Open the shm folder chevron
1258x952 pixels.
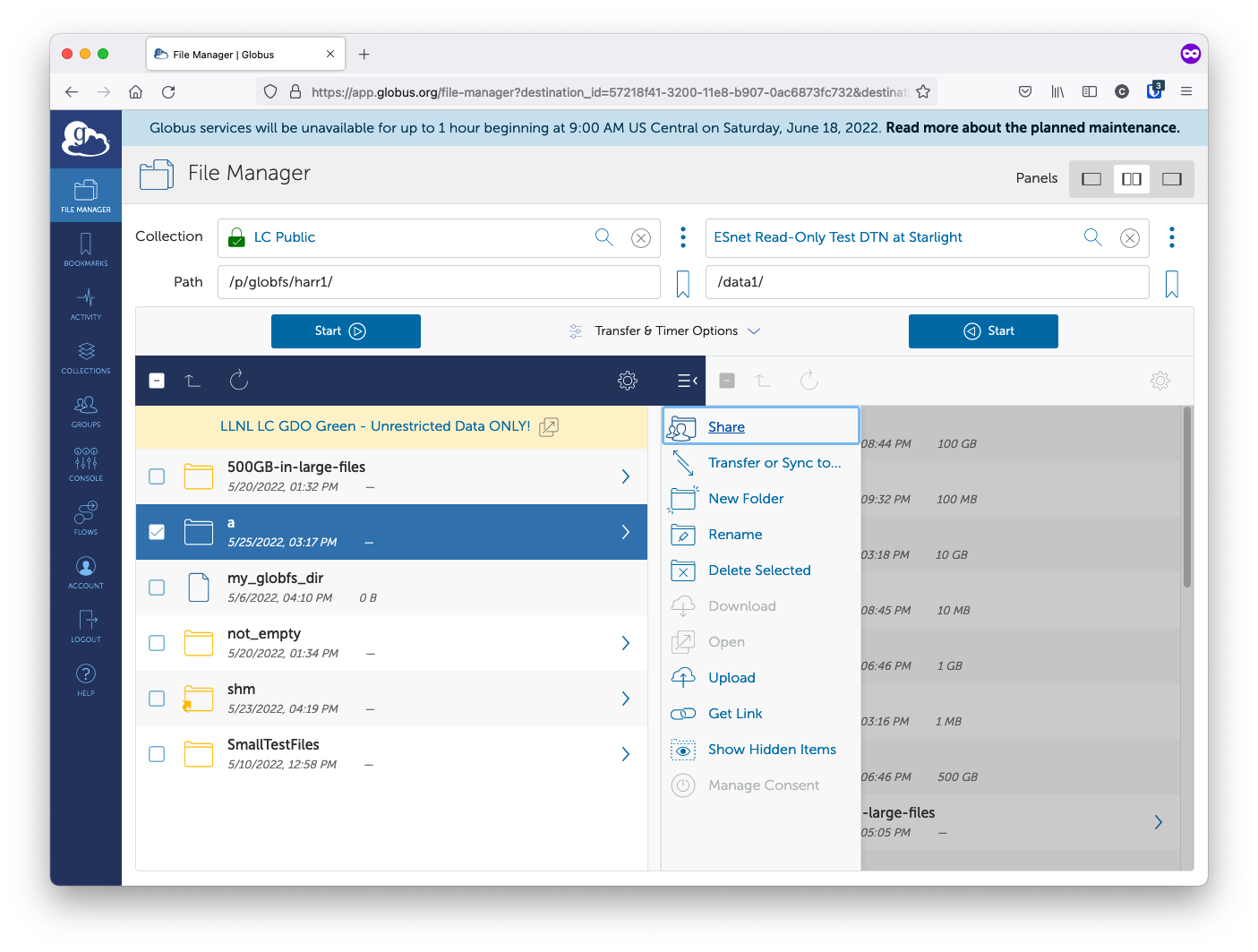point(626,699)
